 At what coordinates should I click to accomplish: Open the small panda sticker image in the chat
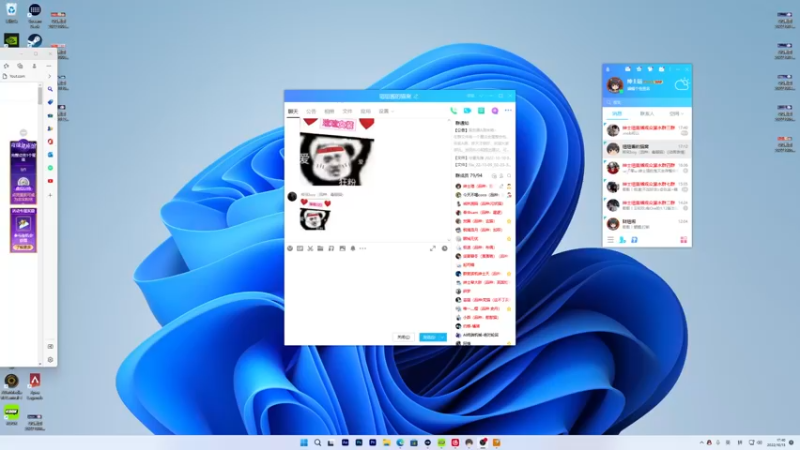315,215
